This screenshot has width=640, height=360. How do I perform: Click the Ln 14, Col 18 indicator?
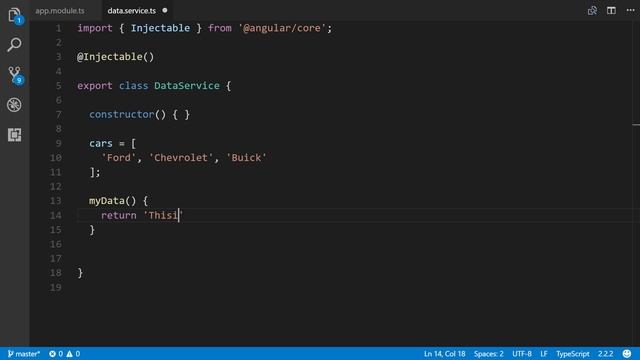(444, 354)
